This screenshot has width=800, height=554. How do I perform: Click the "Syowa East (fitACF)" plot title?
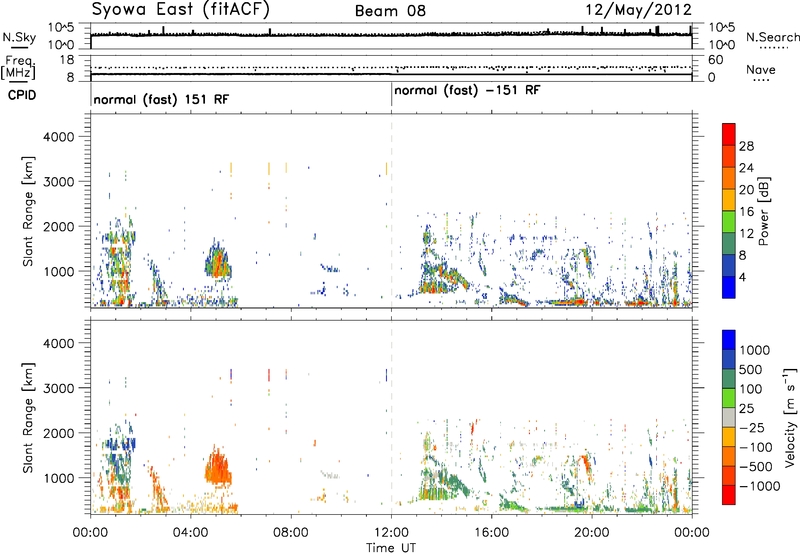point(181,9)
